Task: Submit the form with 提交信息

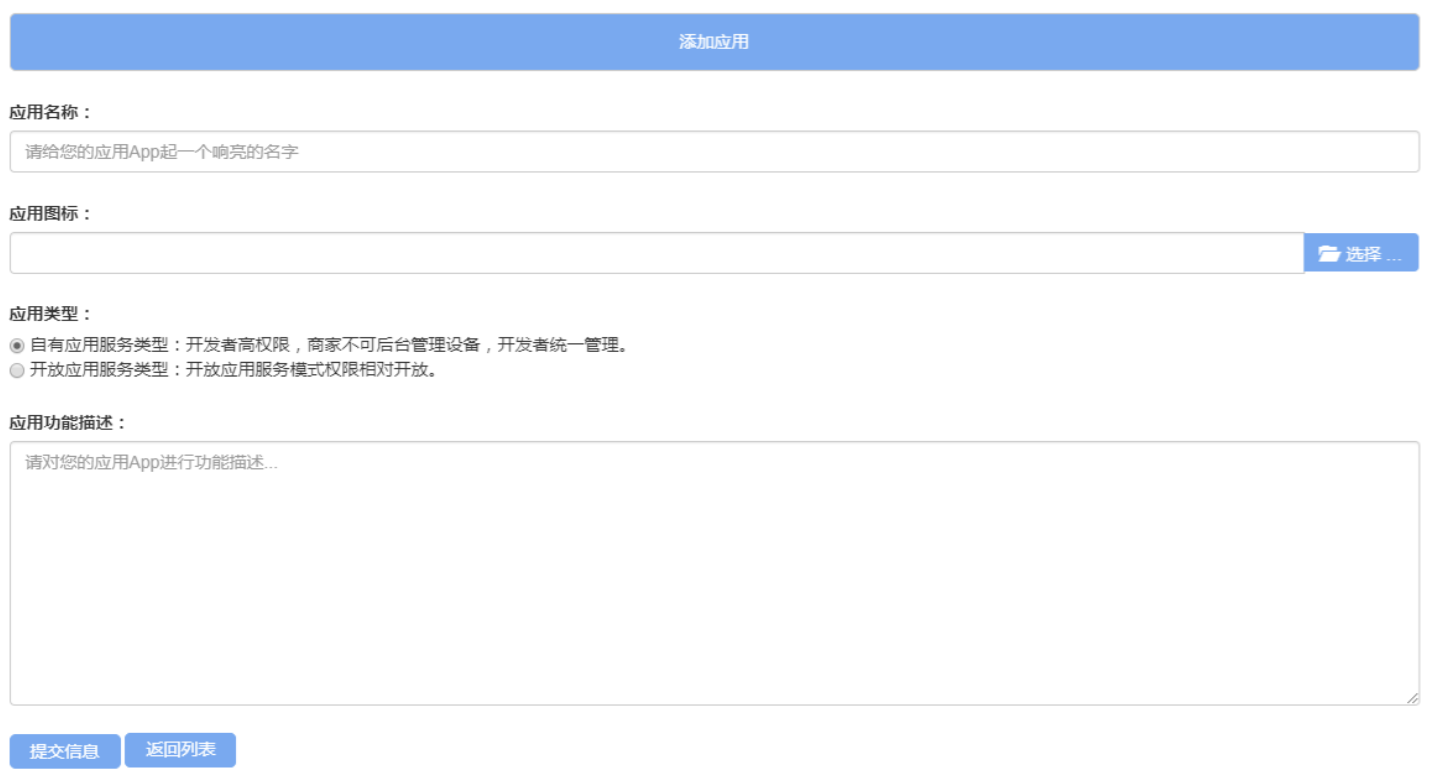Action: (x=65, y=751)
